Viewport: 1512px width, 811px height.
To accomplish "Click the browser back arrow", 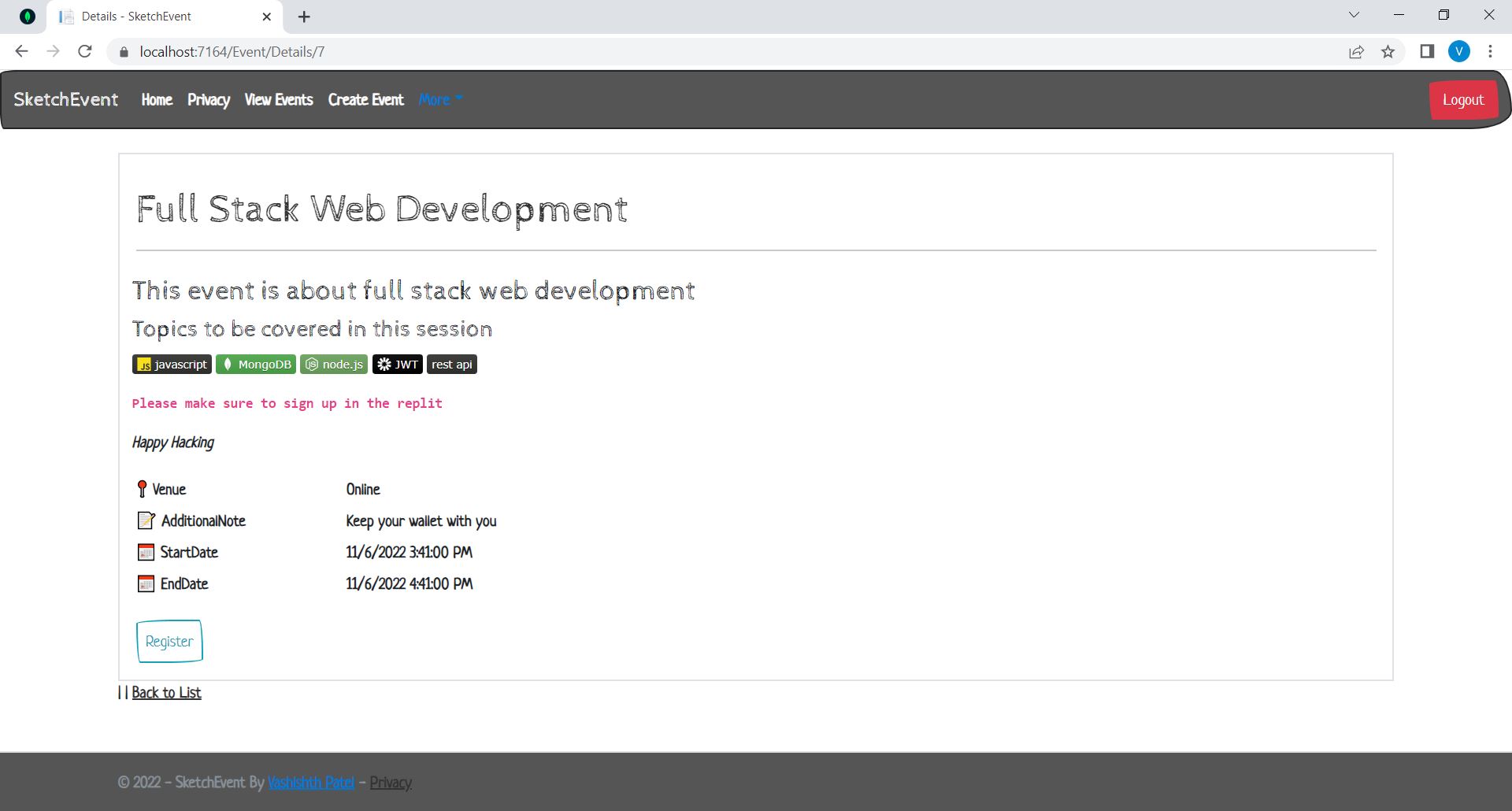I will click(21, 51).
